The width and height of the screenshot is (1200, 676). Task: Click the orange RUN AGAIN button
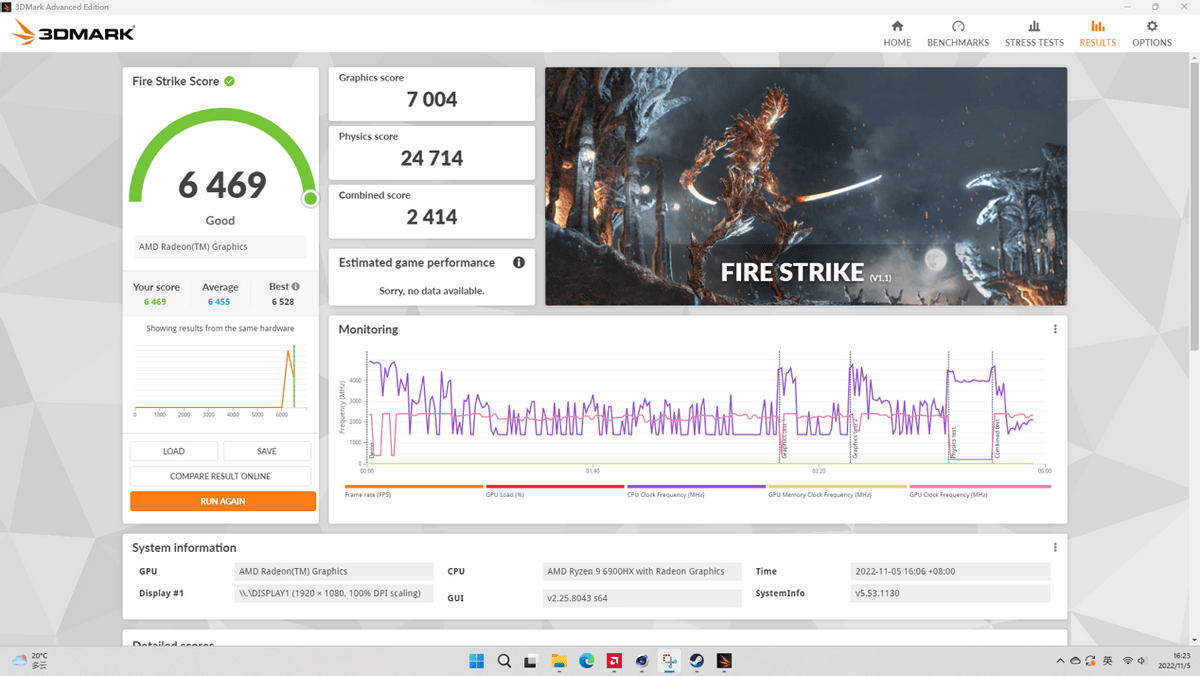[x=222, y=501]
